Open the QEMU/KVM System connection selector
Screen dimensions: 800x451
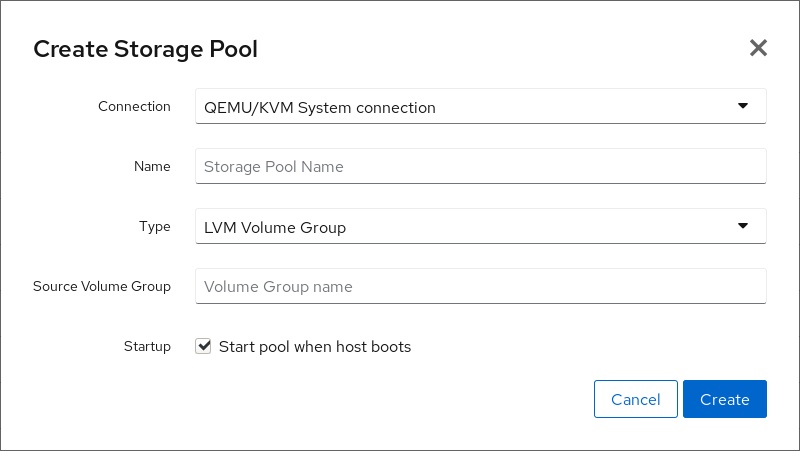click(x=480, y=107)
